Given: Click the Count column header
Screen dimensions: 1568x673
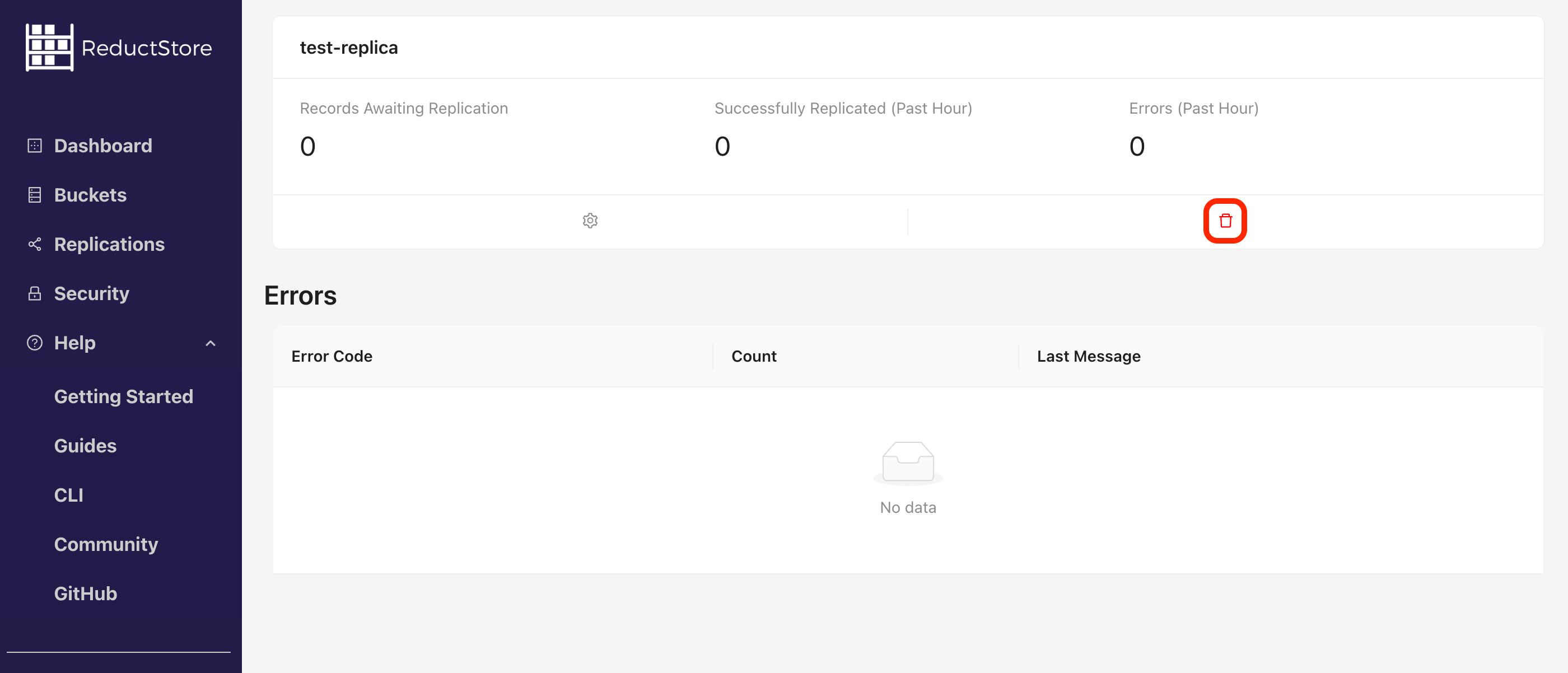Looking at the screenshot, I should [754, 356].
